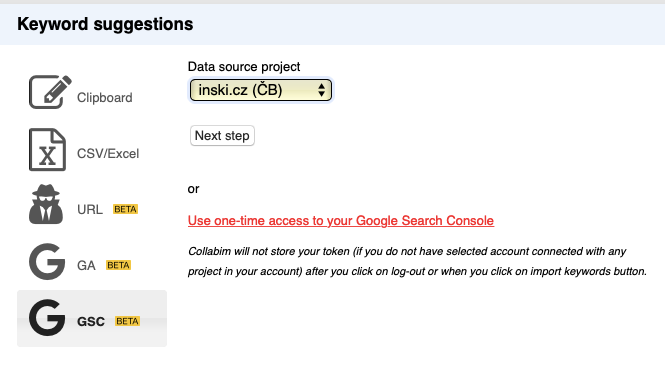The image size is (665, 381).
Task: Switch to URL source
Action: [92, 206]
